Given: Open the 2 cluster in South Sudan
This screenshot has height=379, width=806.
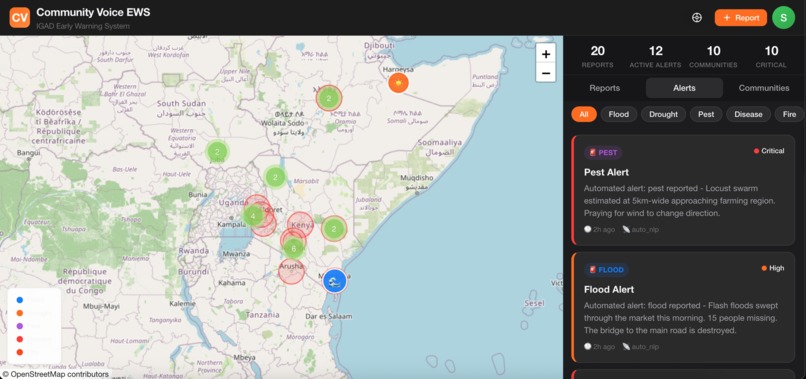Looking at the screenshot, I should pyautogui.click(x=217, y=152).
